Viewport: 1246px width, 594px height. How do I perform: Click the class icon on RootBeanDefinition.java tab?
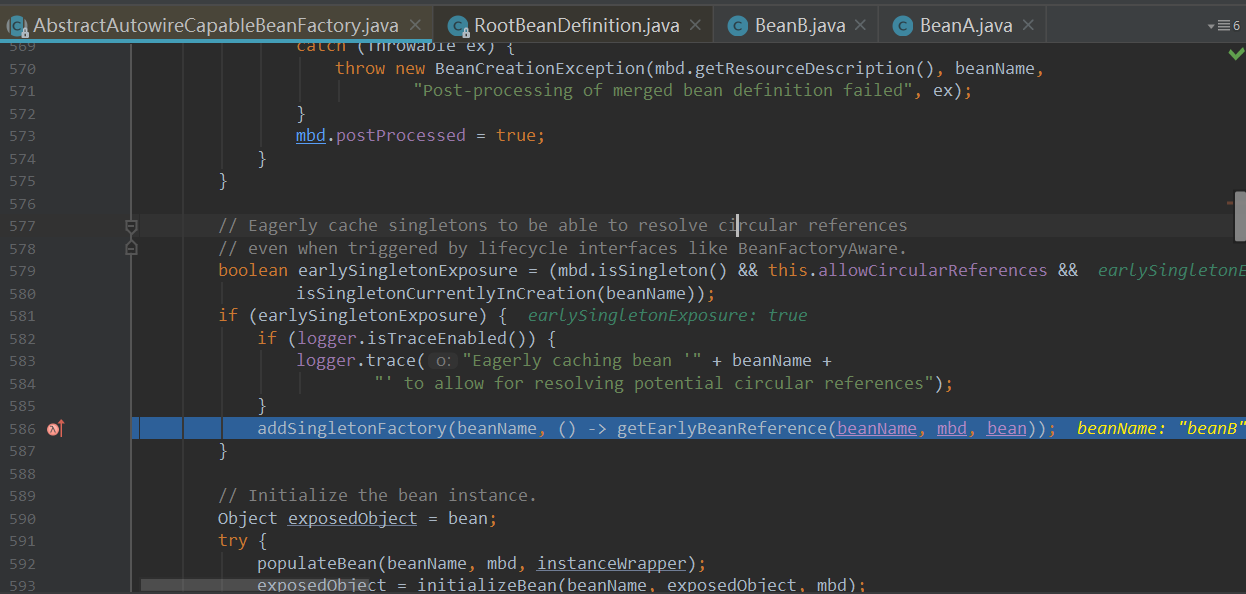tap(458, 26)
